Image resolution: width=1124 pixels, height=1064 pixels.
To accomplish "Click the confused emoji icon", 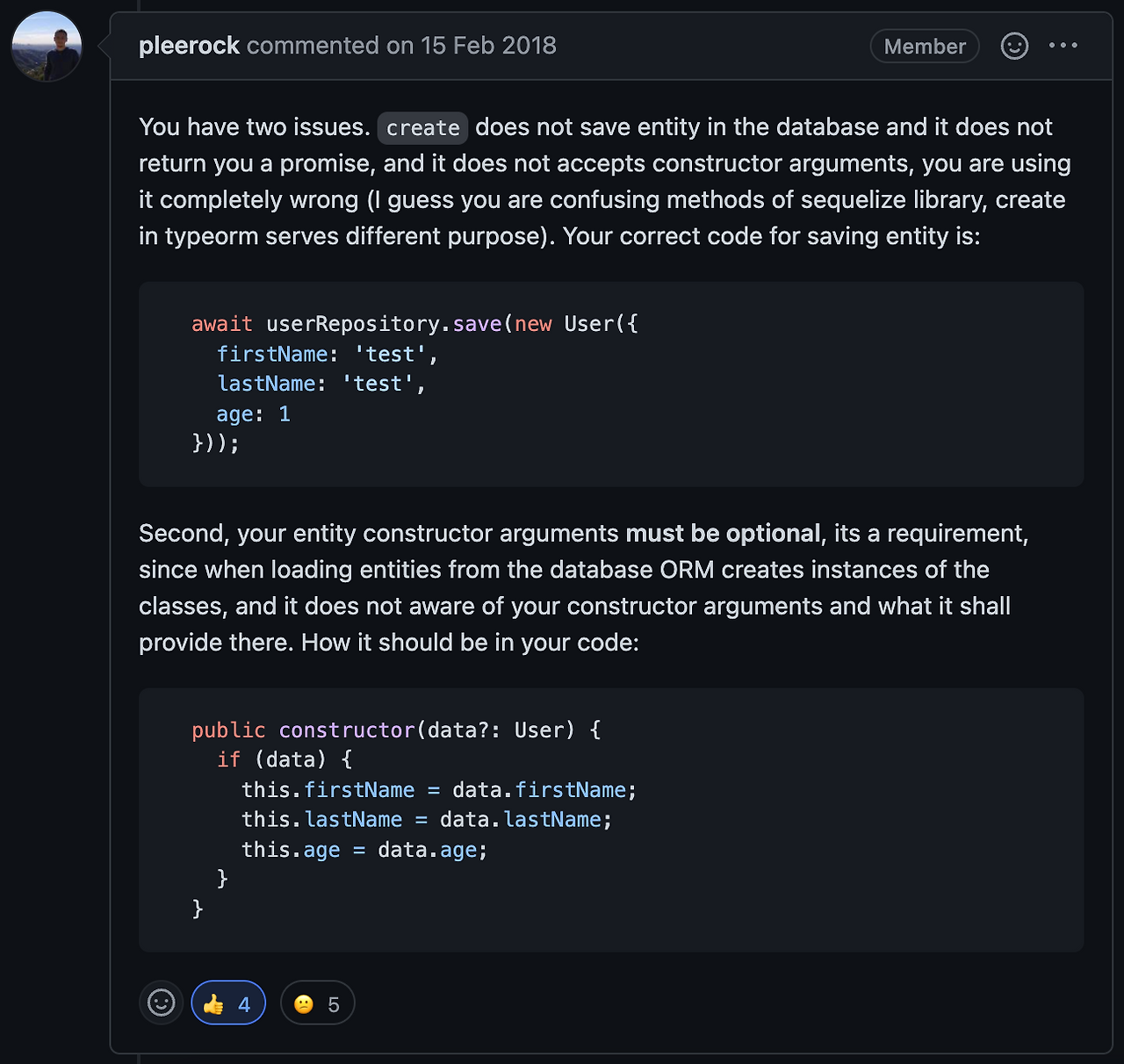I will coord(304,1004).
